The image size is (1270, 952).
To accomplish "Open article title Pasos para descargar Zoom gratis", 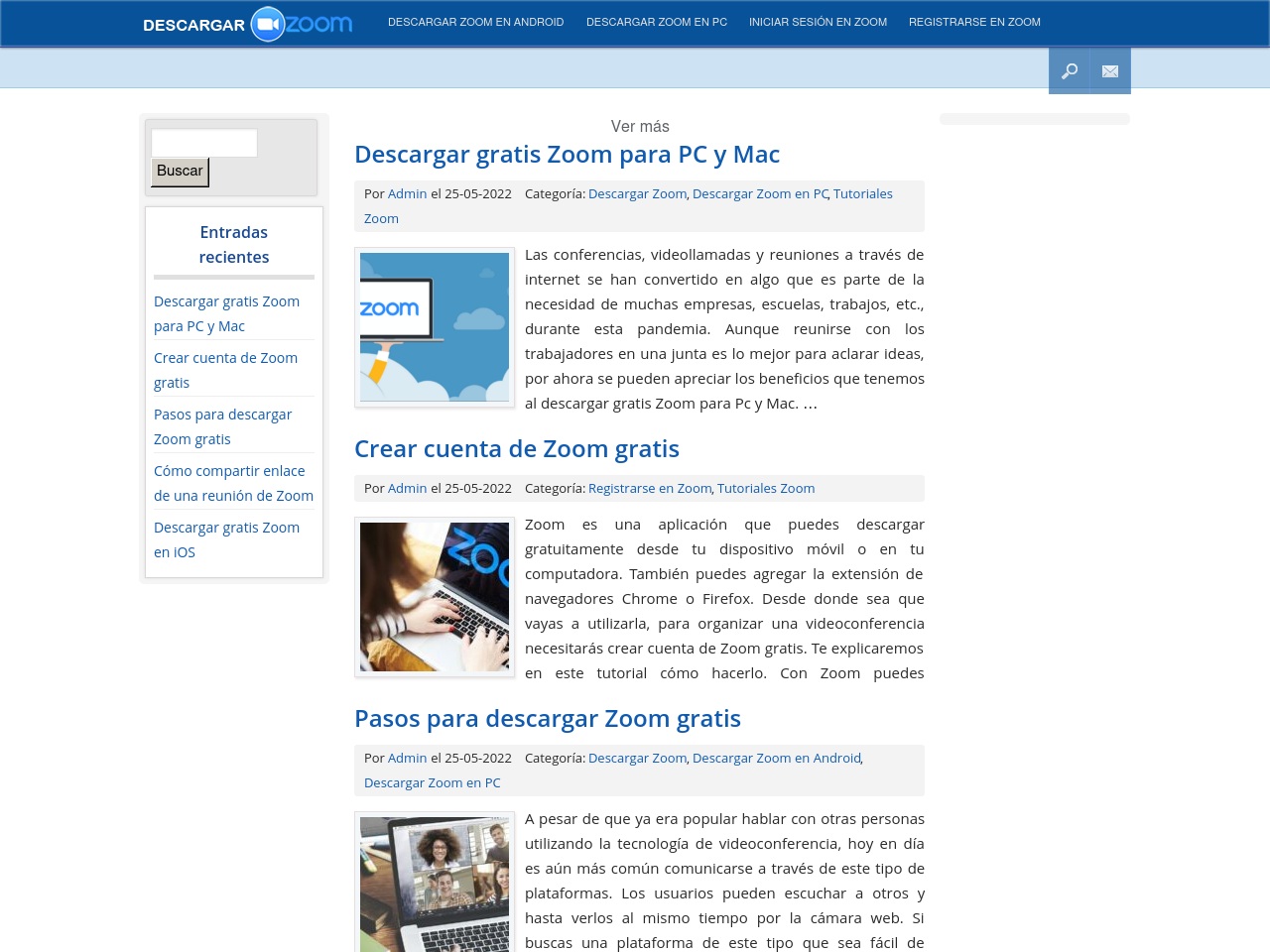I will (x=548, y=719).
